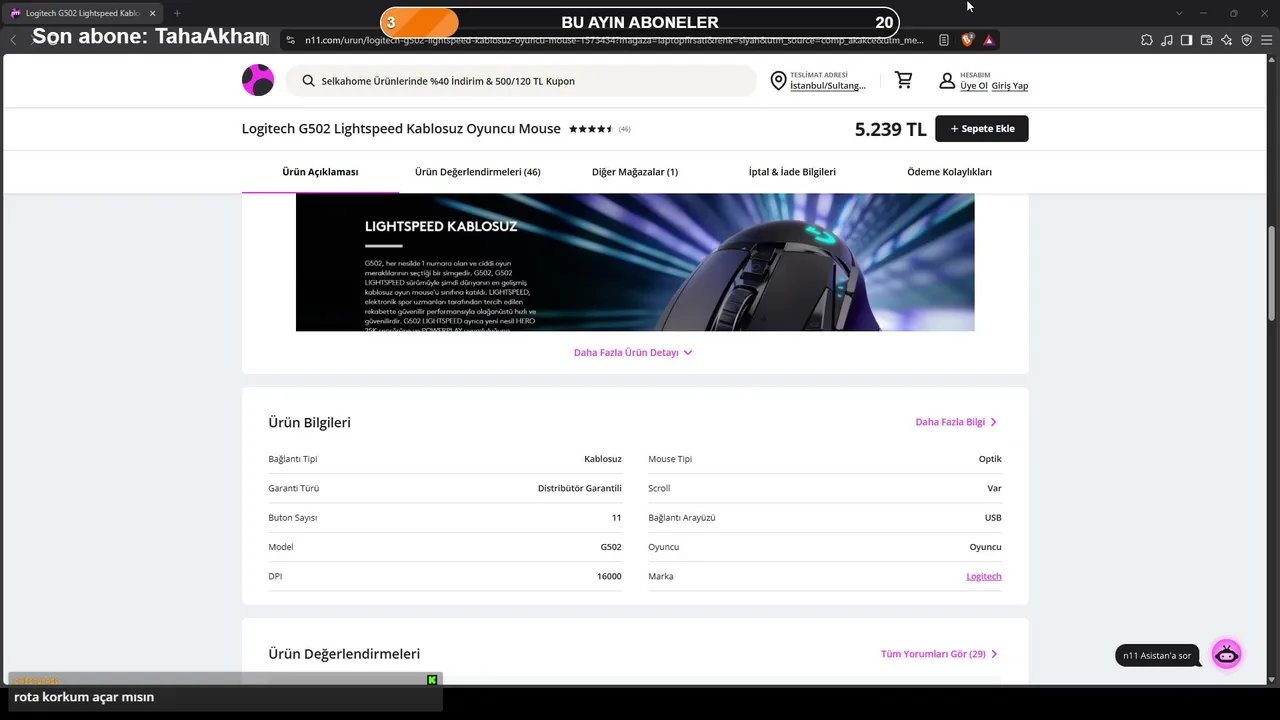Switch to Ürün Değerlendirmeleri (46) tab

point(478,172)
